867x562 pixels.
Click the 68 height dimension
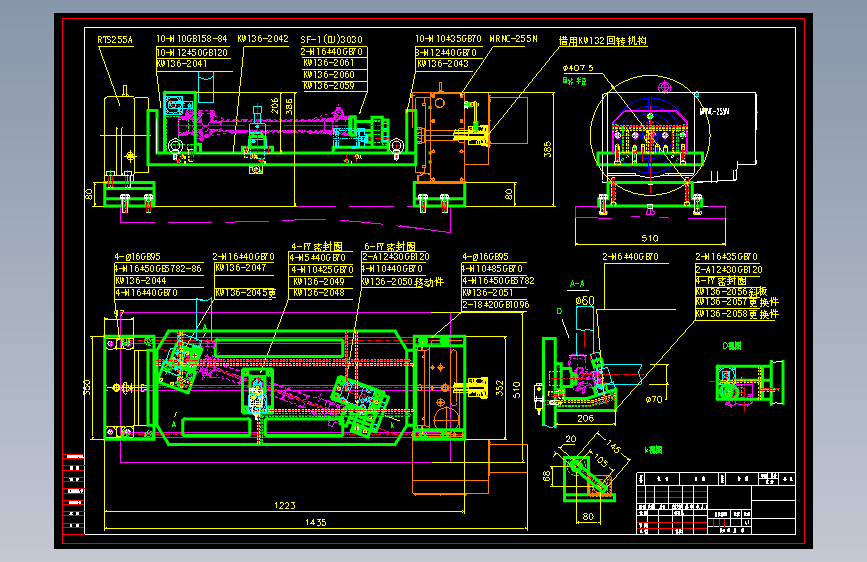pos(547,476)
